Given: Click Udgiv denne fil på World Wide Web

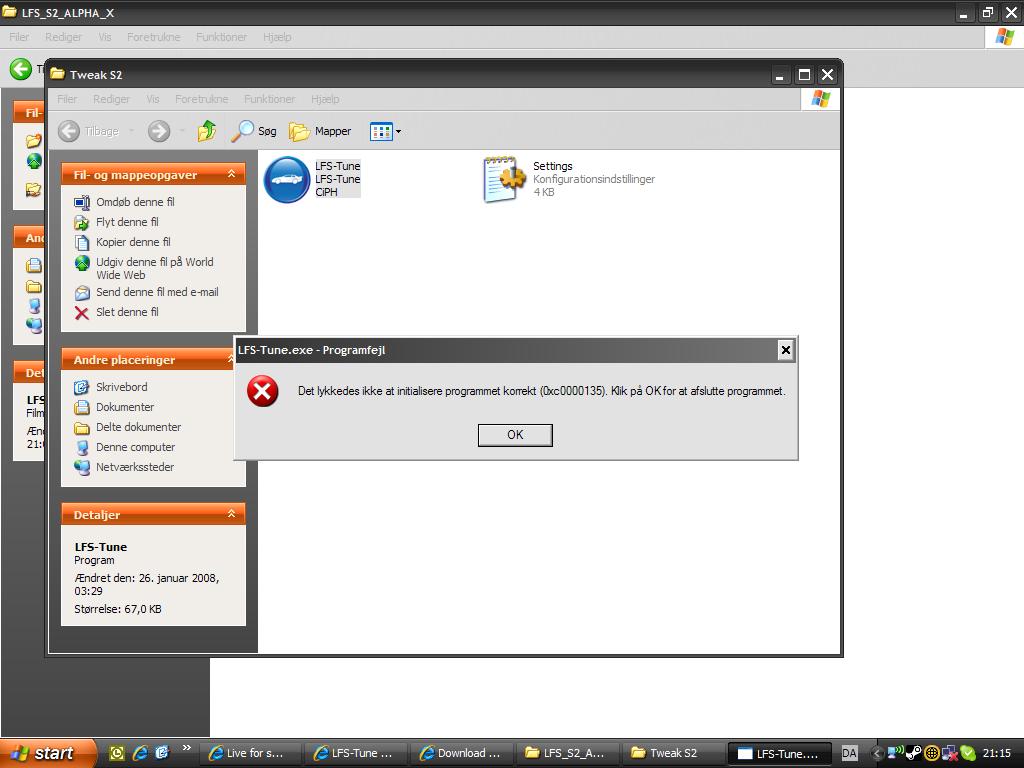Looking at the screenshot, I should point(155,268).
